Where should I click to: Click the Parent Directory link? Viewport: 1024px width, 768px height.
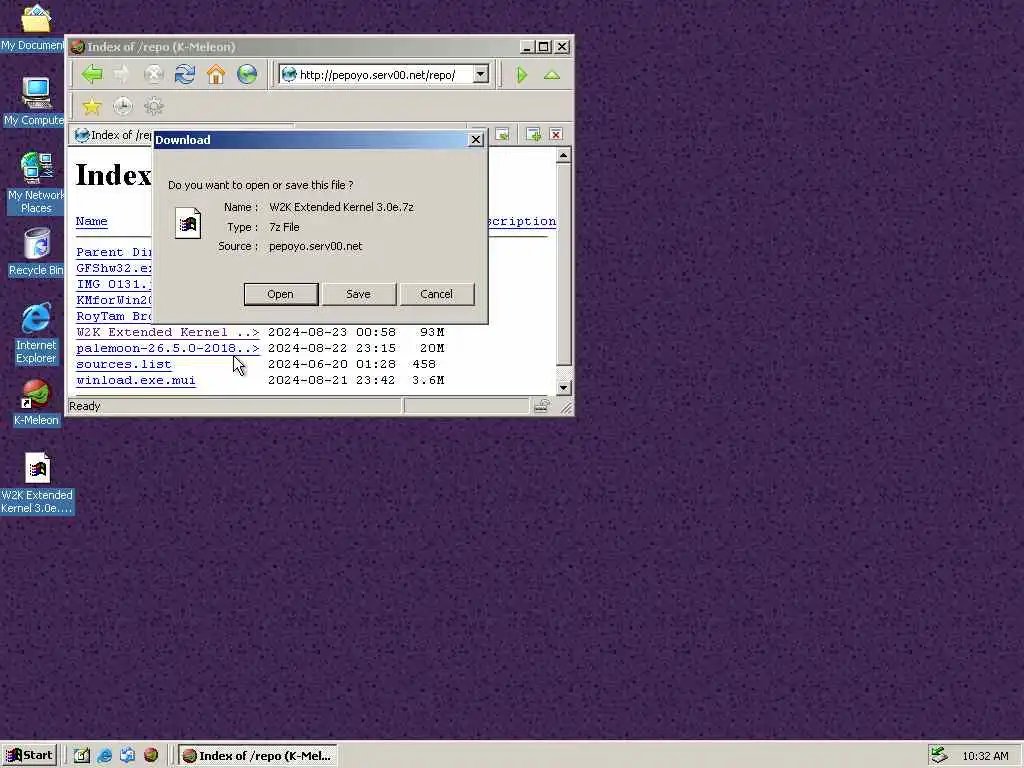tap(114, 252)
